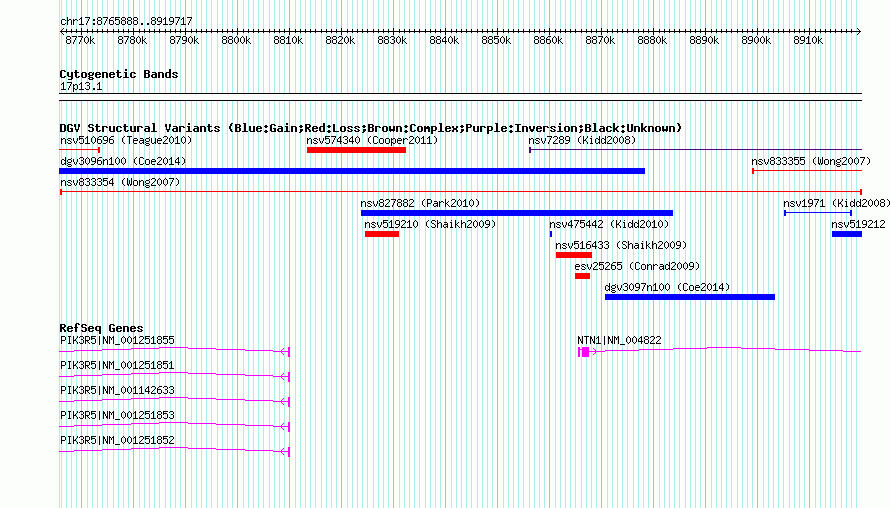Select the blue nsv519212 gain bar

[847, 234]
